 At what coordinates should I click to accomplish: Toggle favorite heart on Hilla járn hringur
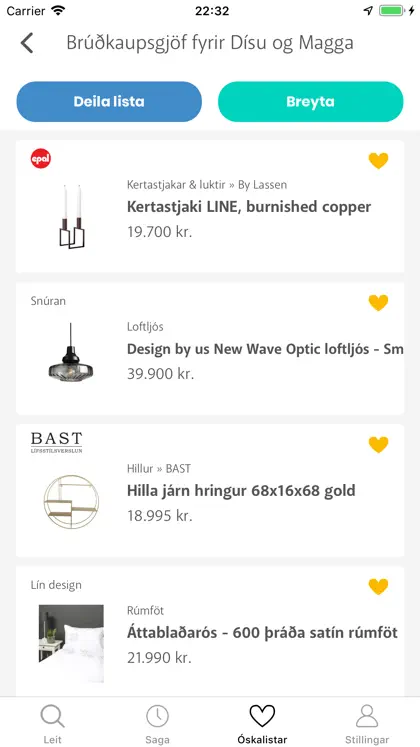[379, 445]
